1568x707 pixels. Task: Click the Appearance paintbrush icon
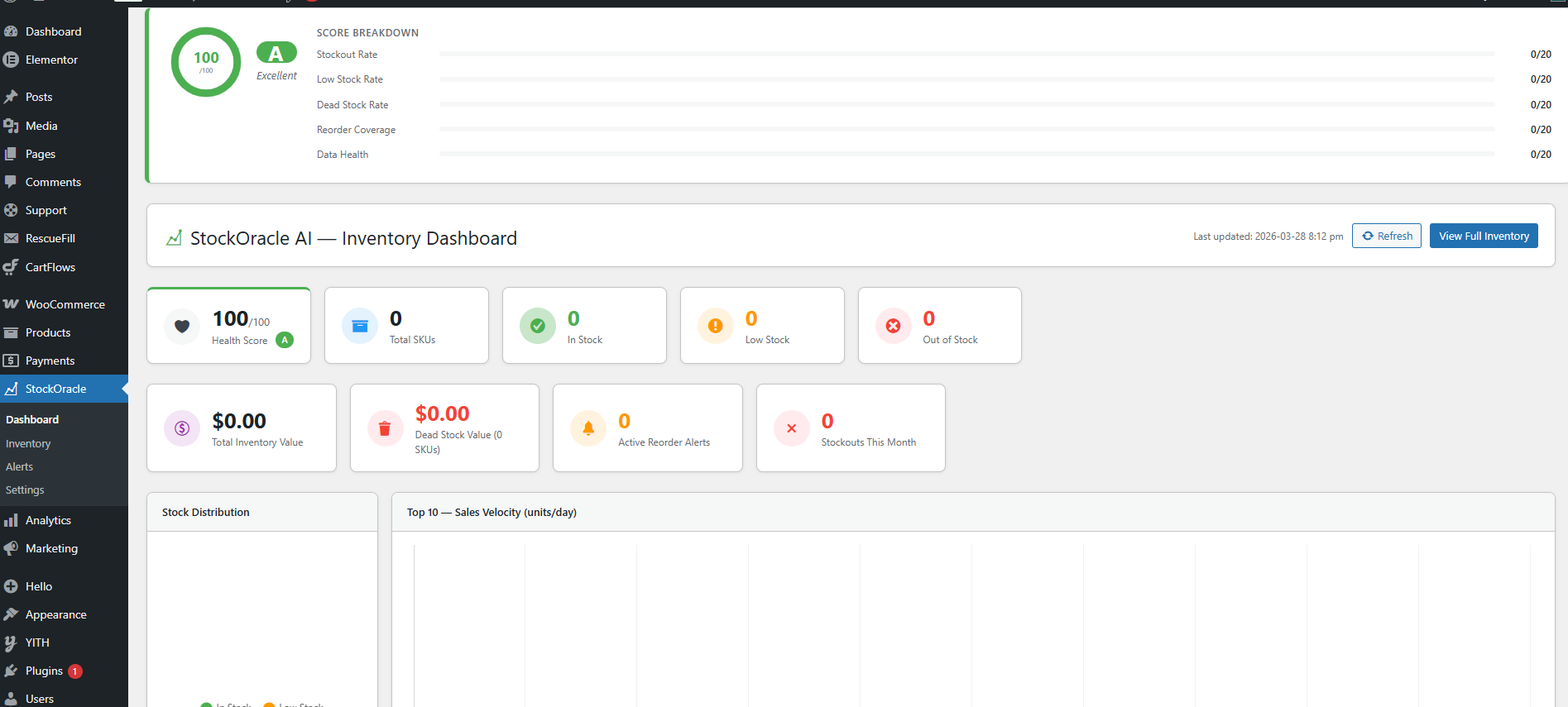click(11, 614)
